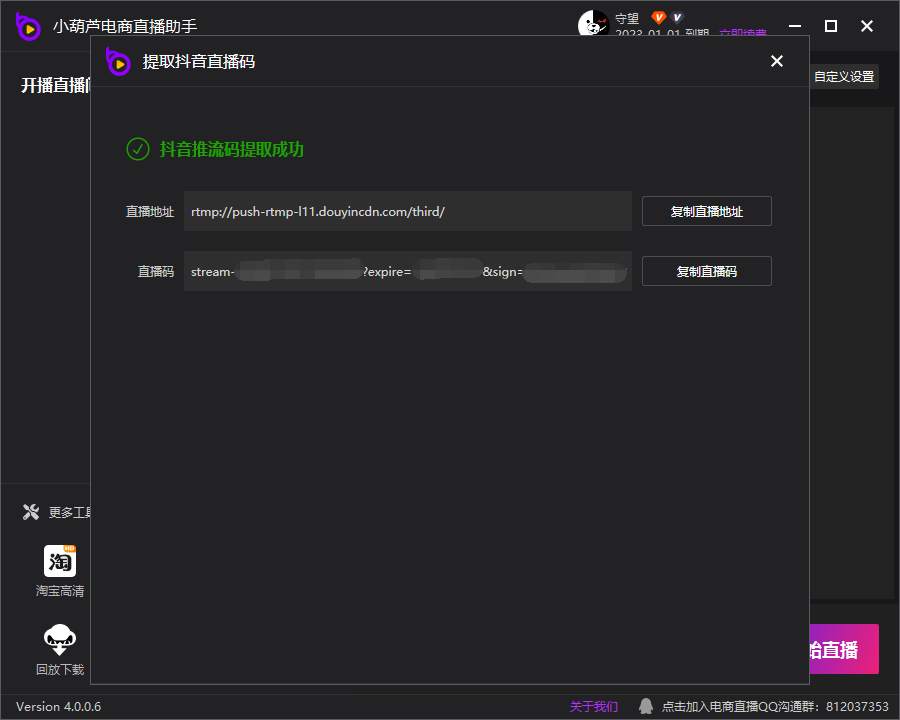Image resolution: width=900 pixels, height=720 pixels.
Task: Click the QQ penguin icon in status bar
Action: pyautogui.click(x=646, y=706)
